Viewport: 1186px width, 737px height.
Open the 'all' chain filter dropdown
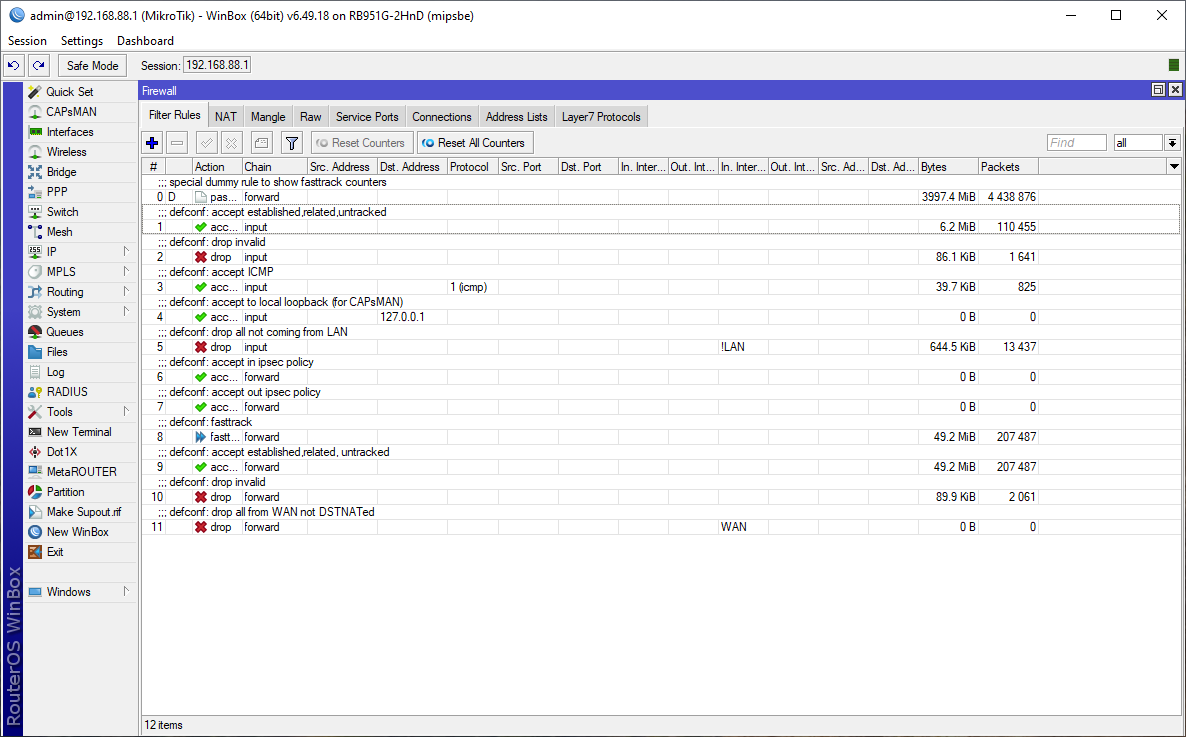[1172, 142]
